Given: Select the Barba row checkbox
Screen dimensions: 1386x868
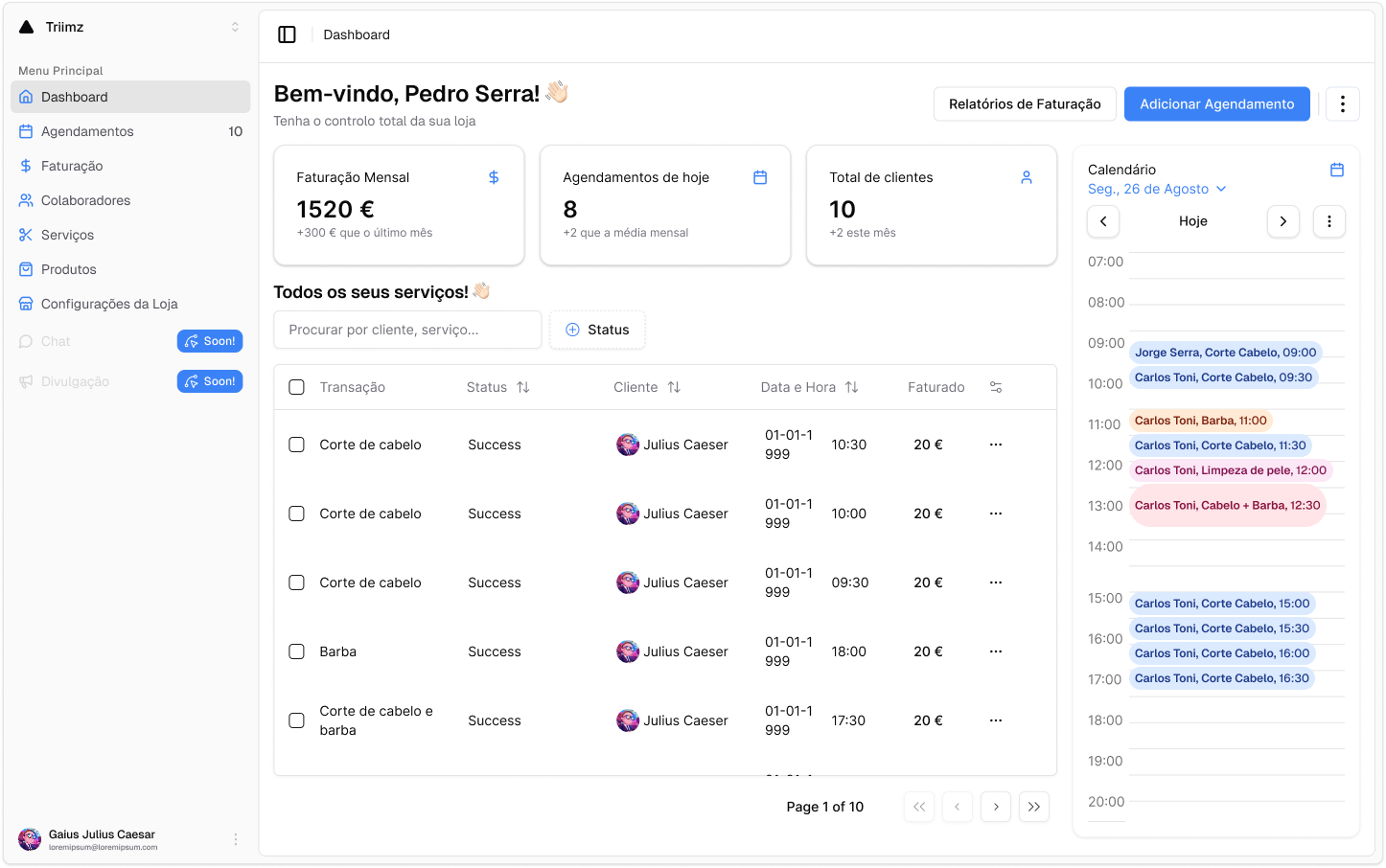Looking at the screenshot, I should (x=297, y=651).
